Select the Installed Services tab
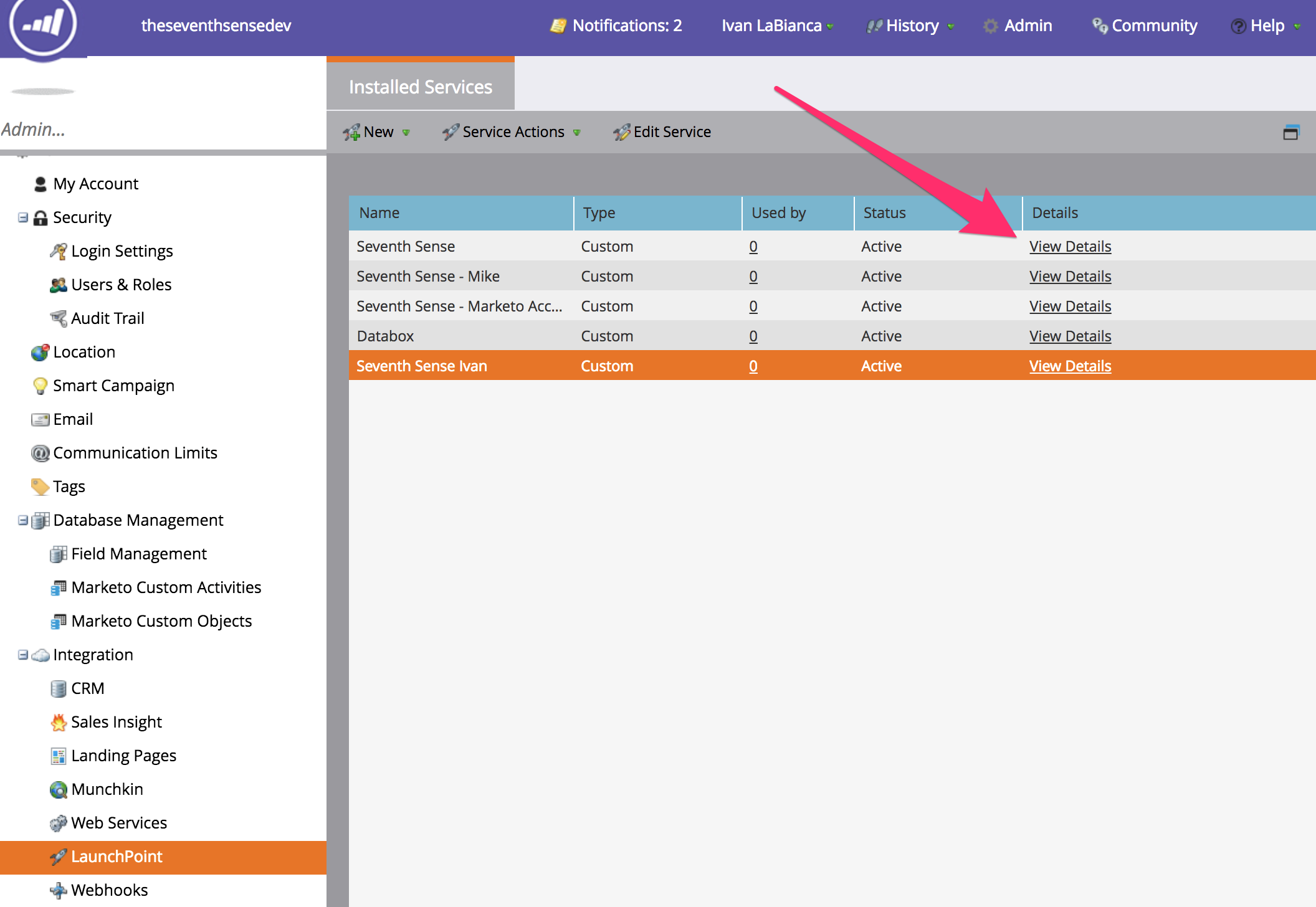Screen dimensions: 1316x907 pos(420,87)
